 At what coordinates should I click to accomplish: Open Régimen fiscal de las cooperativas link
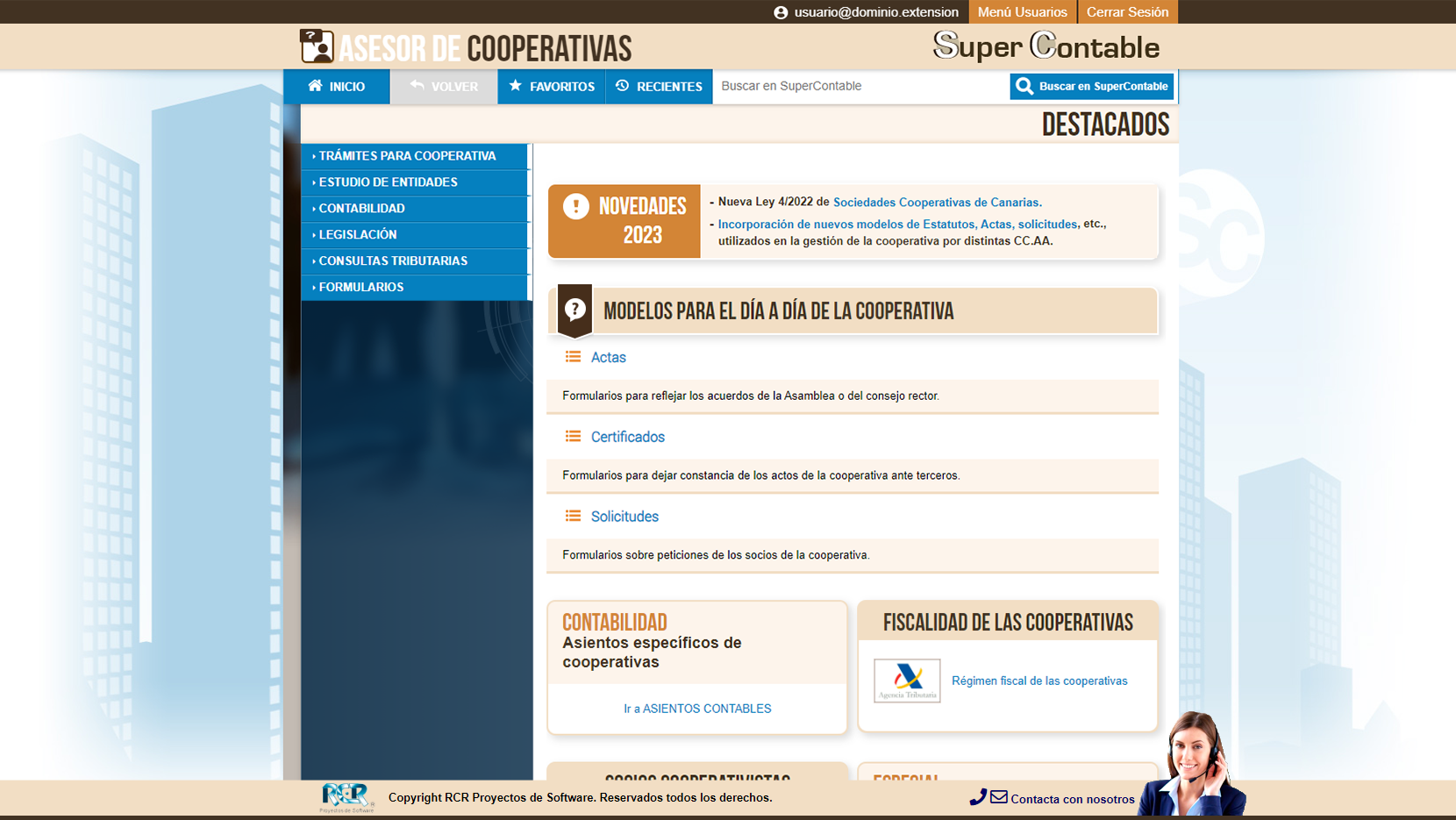tap(1039, 681)
